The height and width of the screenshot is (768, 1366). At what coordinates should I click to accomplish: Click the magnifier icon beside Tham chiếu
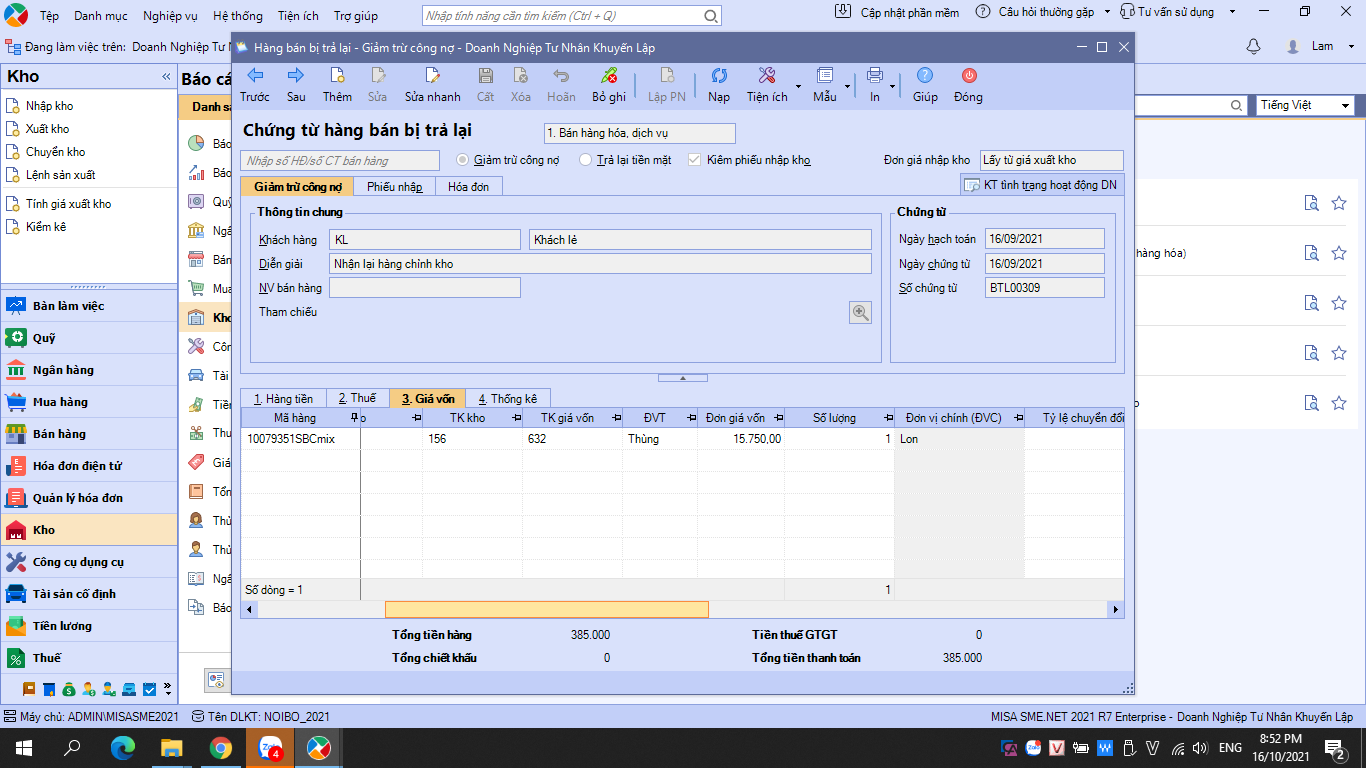pyautogui.click(x=860, y=312)
